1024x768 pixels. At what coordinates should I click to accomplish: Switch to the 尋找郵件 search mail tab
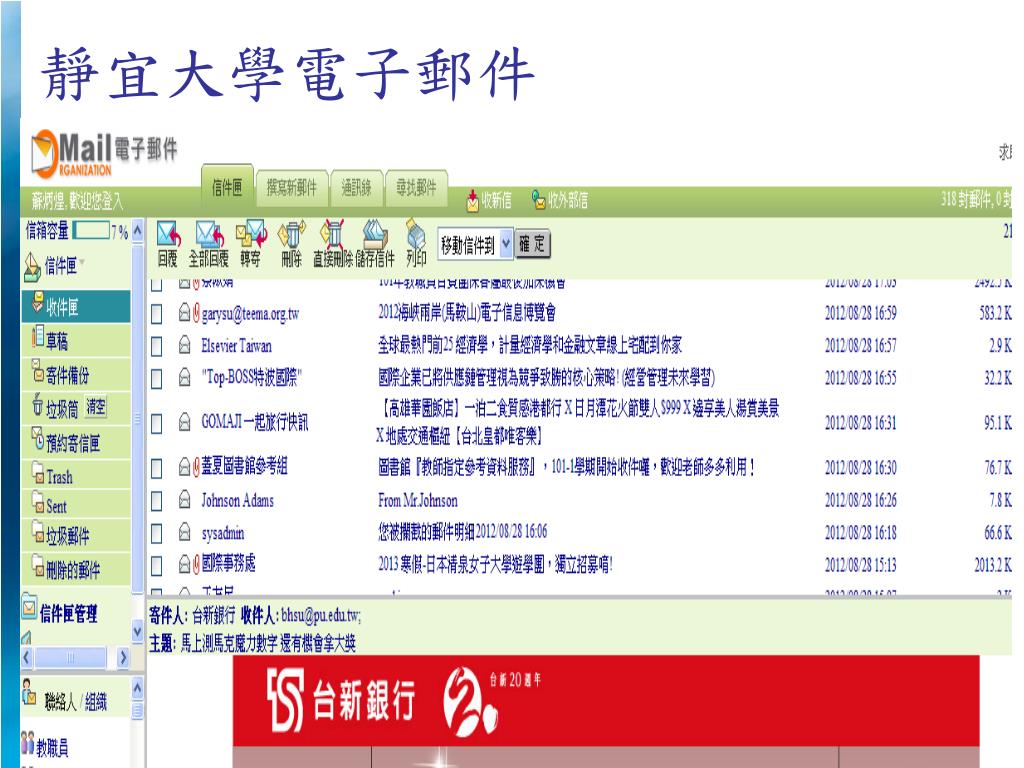pos(416,187)
